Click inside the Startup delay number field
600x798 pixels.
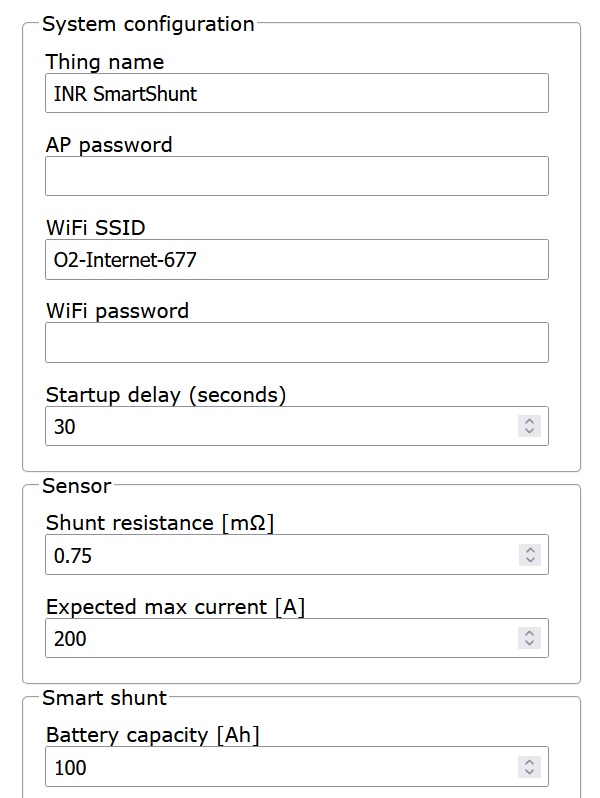280,426
